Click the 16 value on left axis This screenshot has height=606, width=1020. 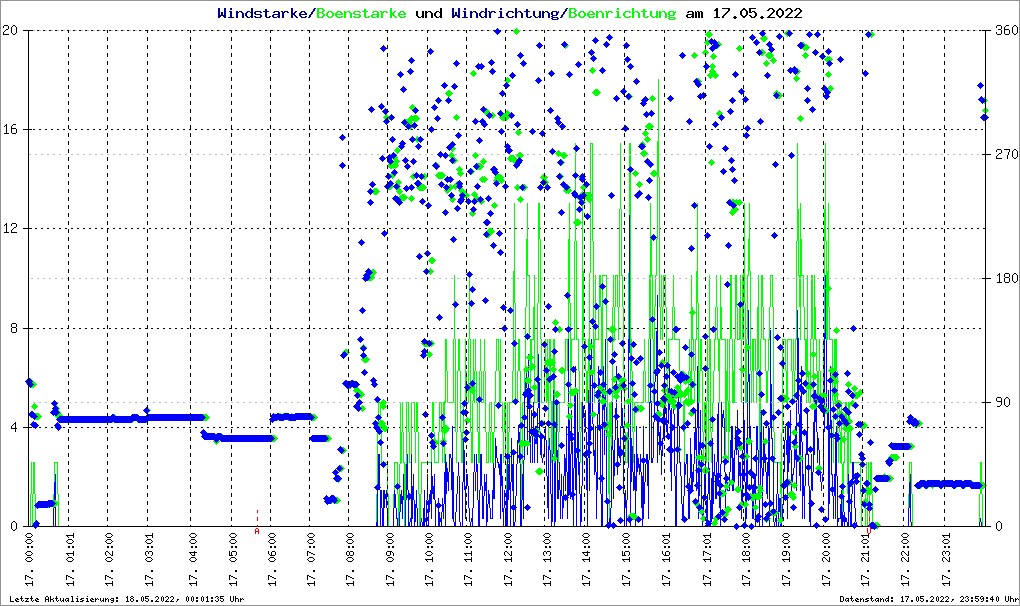tap(13, 130)
